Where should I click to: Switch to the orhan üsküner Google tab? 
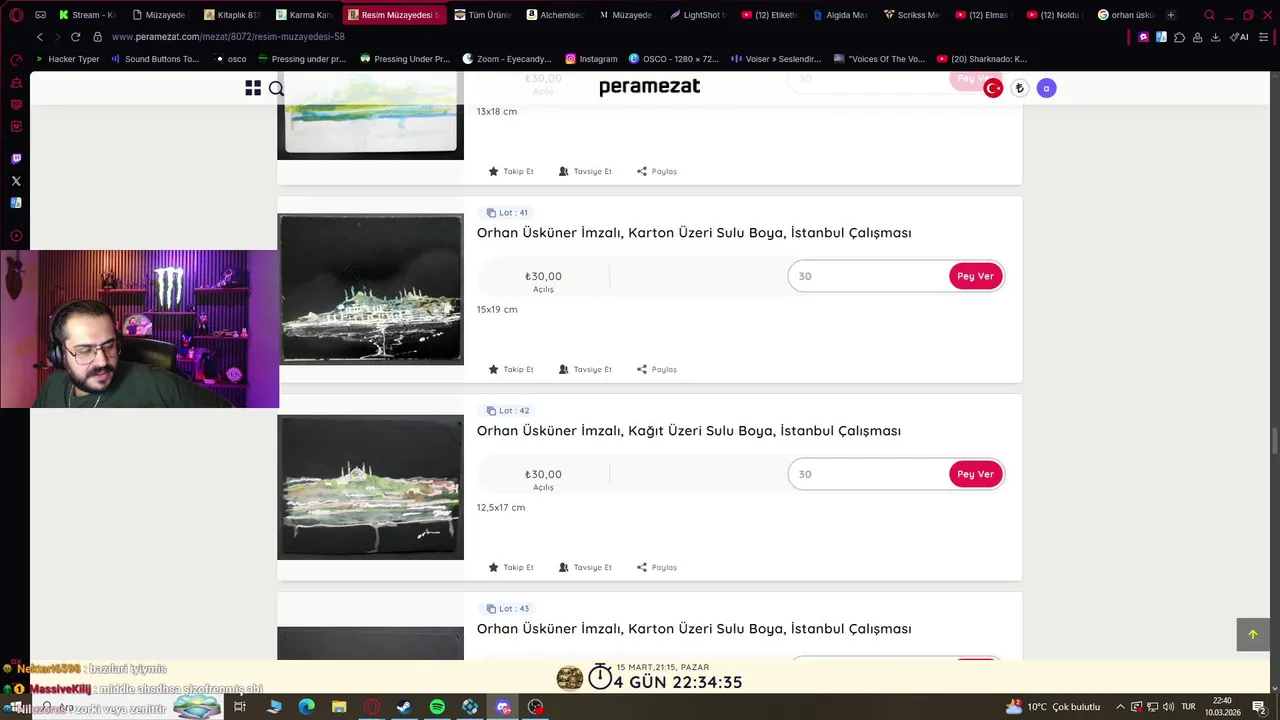click(x=1126, y=15)
